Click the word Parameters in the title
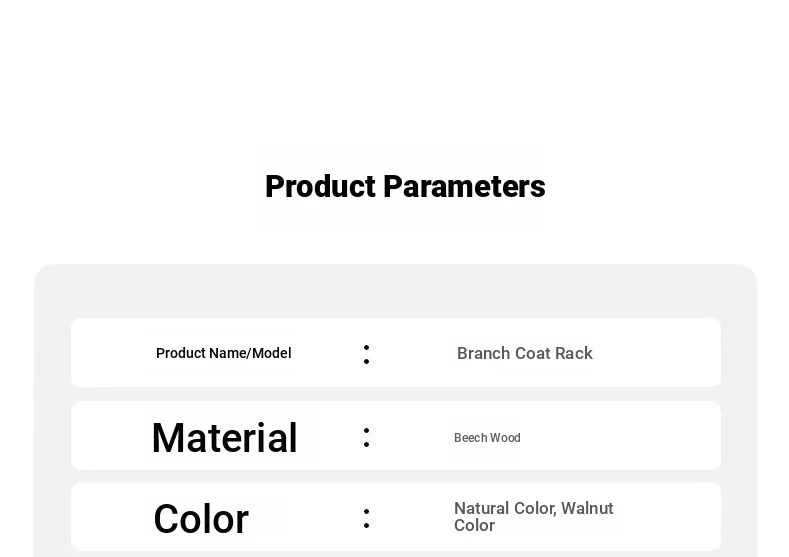Screen dimensions: 789x557 point(464,187)
